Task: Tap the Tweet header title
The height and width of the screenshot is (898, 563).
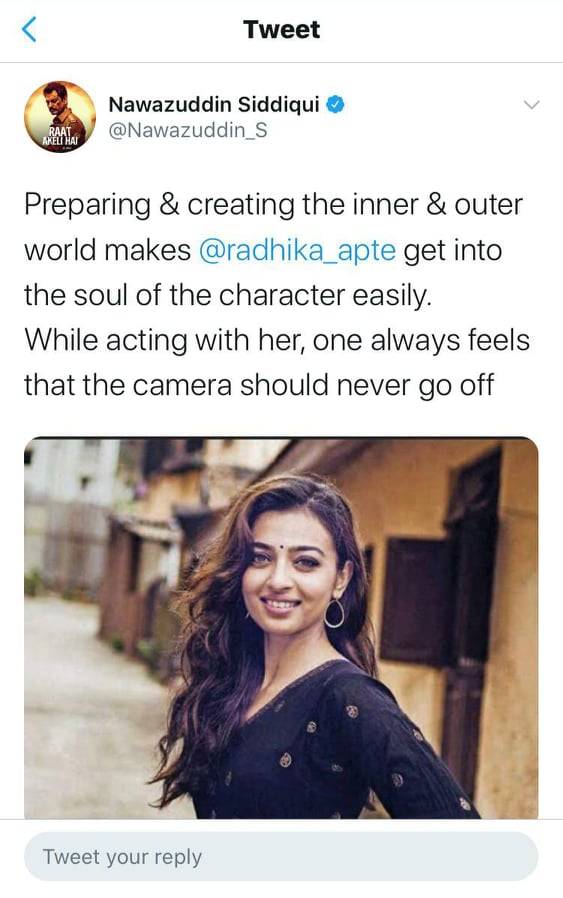Action: [x=281, y=29]
